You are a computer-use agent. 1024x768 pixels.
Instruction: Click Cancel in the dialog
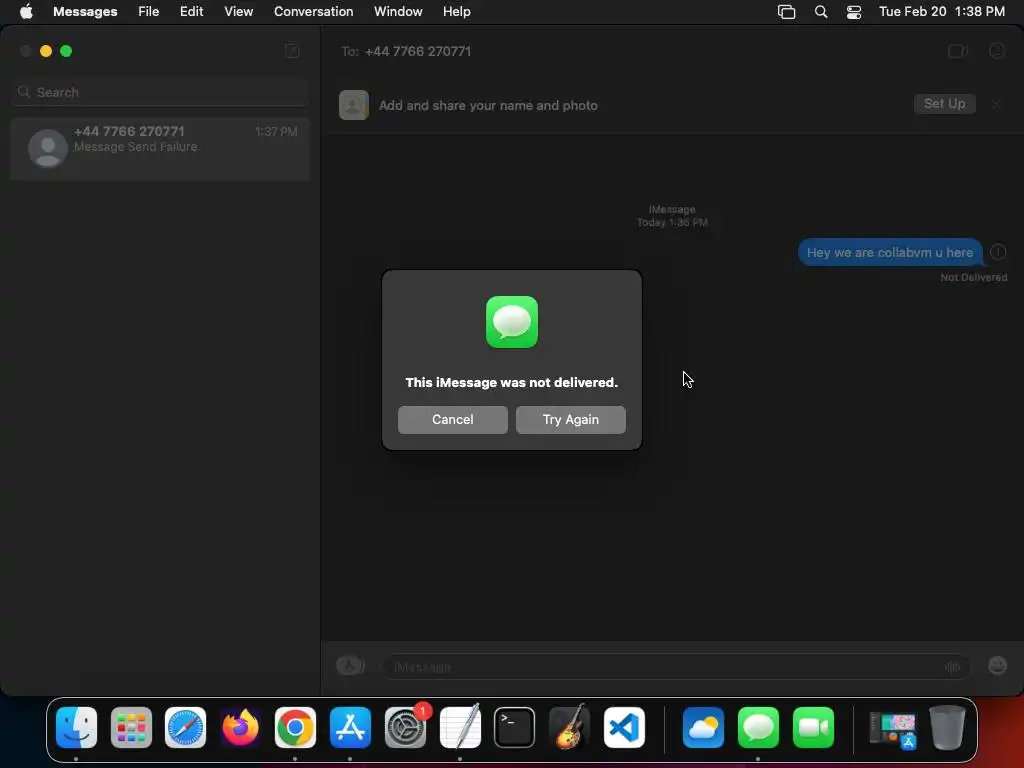pos(453,419)
